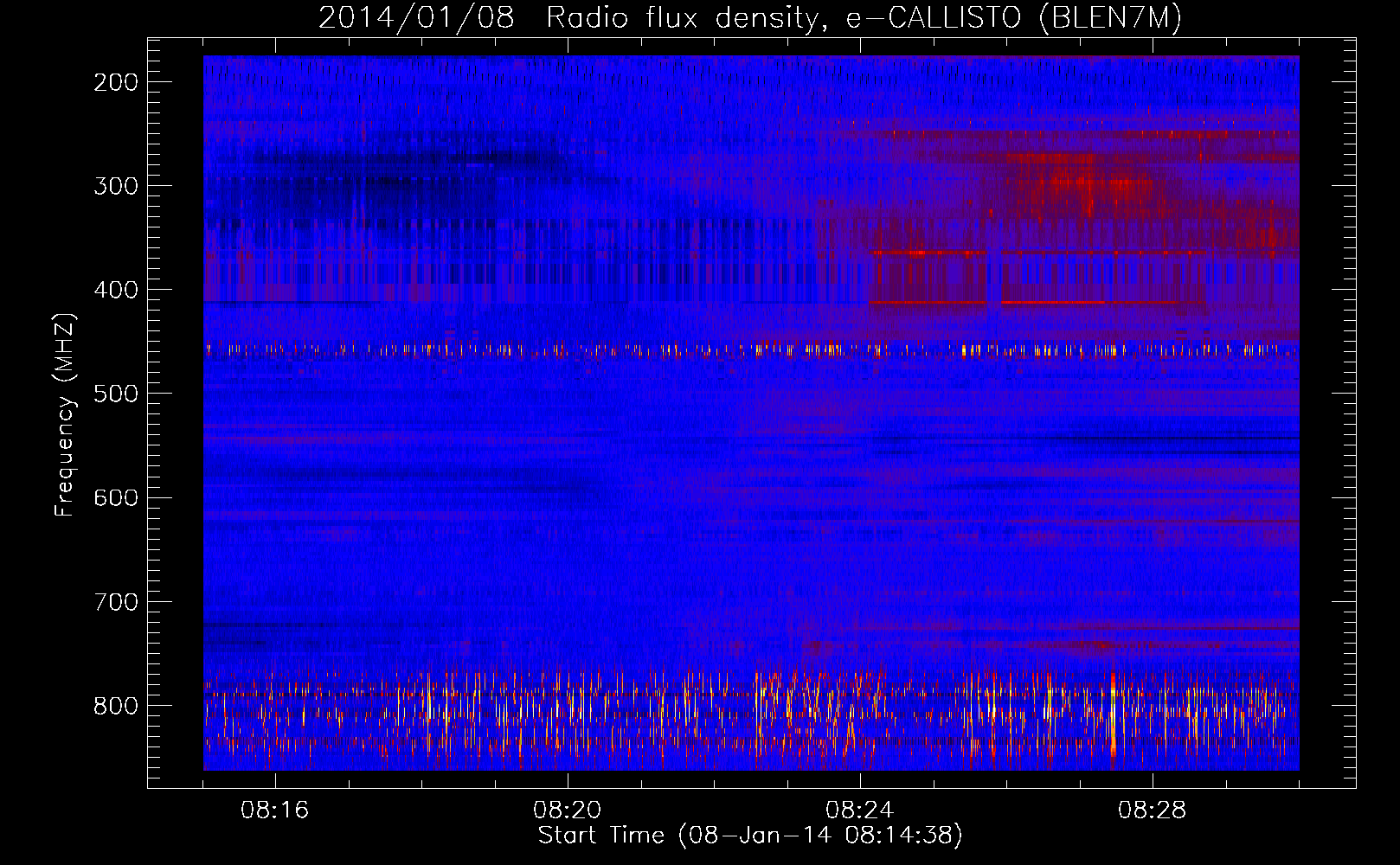Select the 600 frequency tick label
The height and width of the screenshot is (865, 1400).
[116, 497]
